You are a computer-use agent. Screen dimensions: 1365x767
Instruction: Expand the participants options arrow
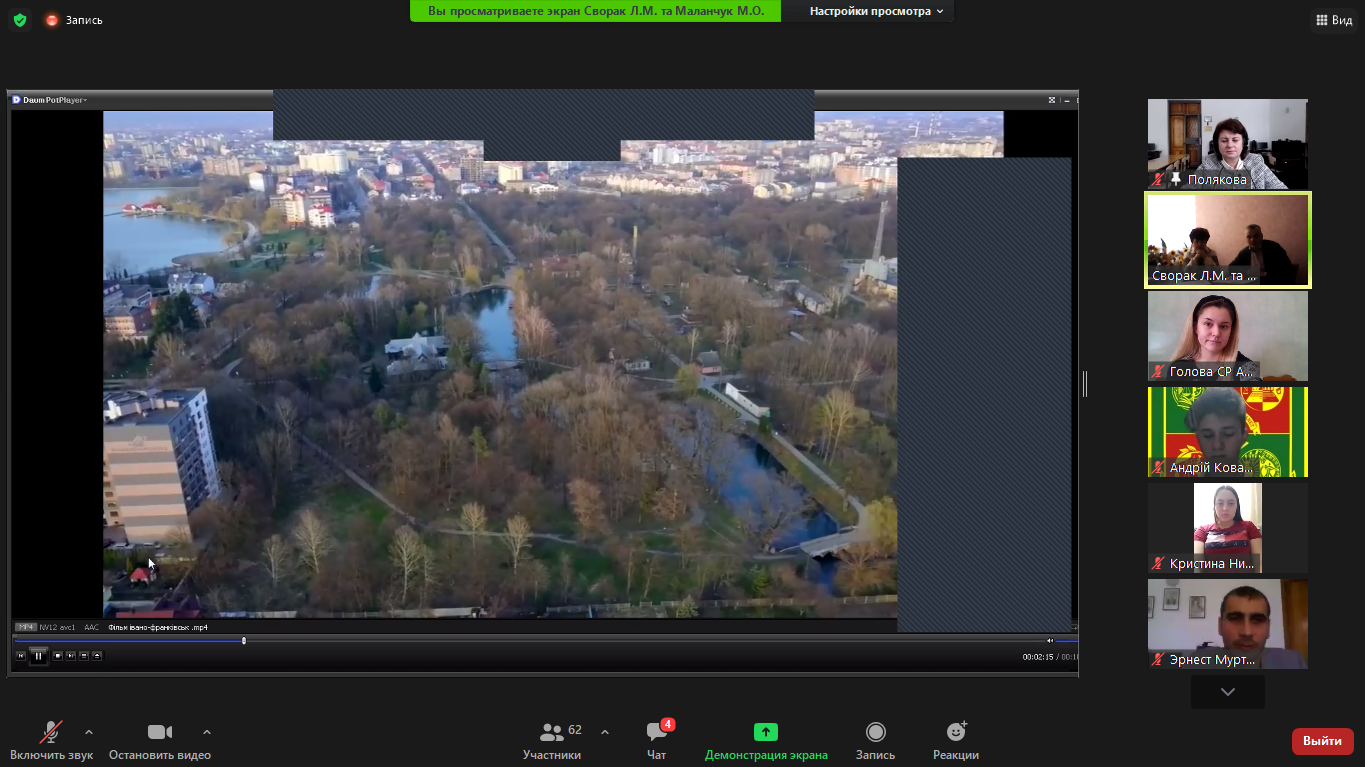(x=605, y=732)
